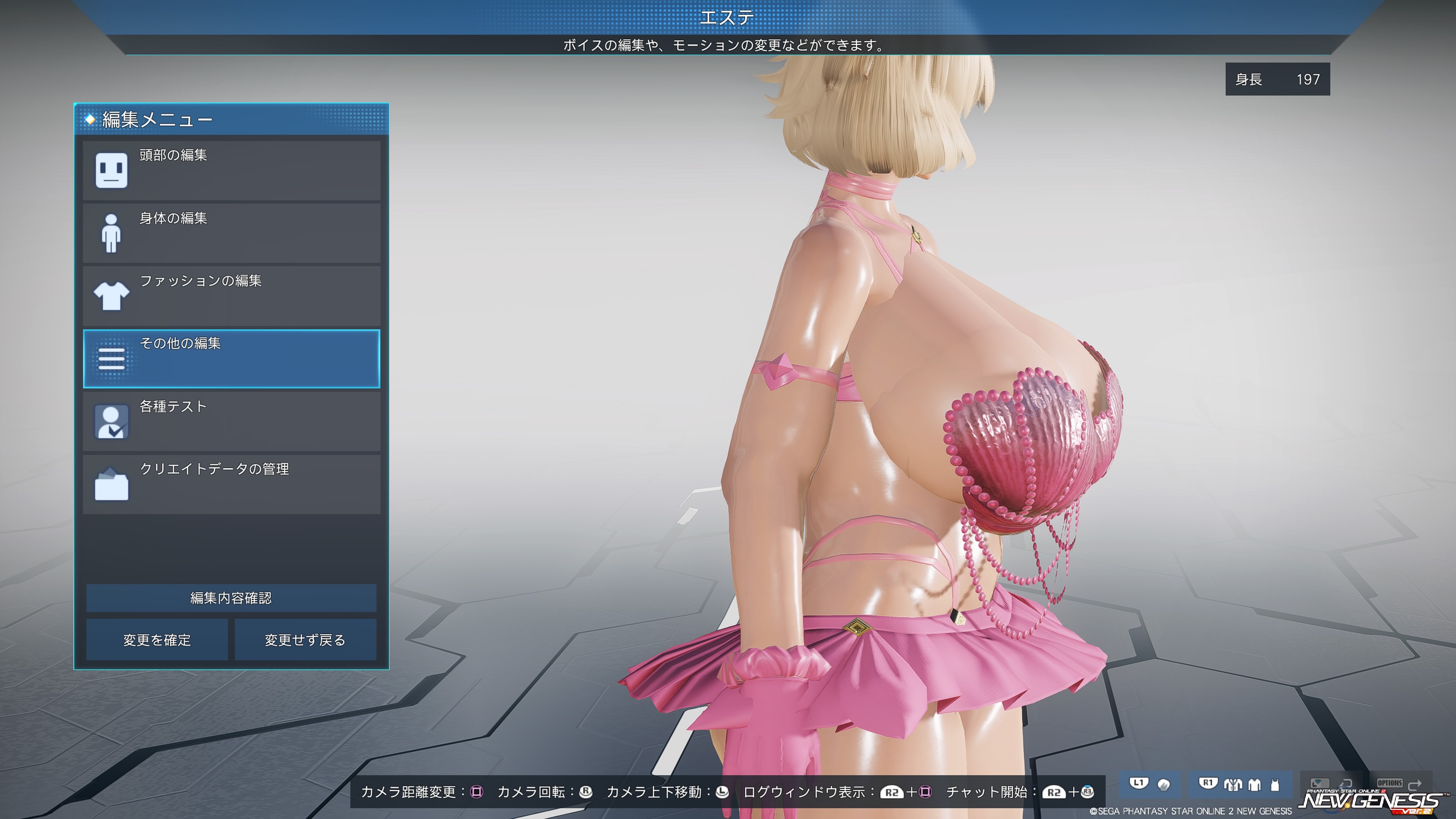Click the チャット開始 hint label
This screenshot has height=819, width=1456.
[x=986, y=792]
